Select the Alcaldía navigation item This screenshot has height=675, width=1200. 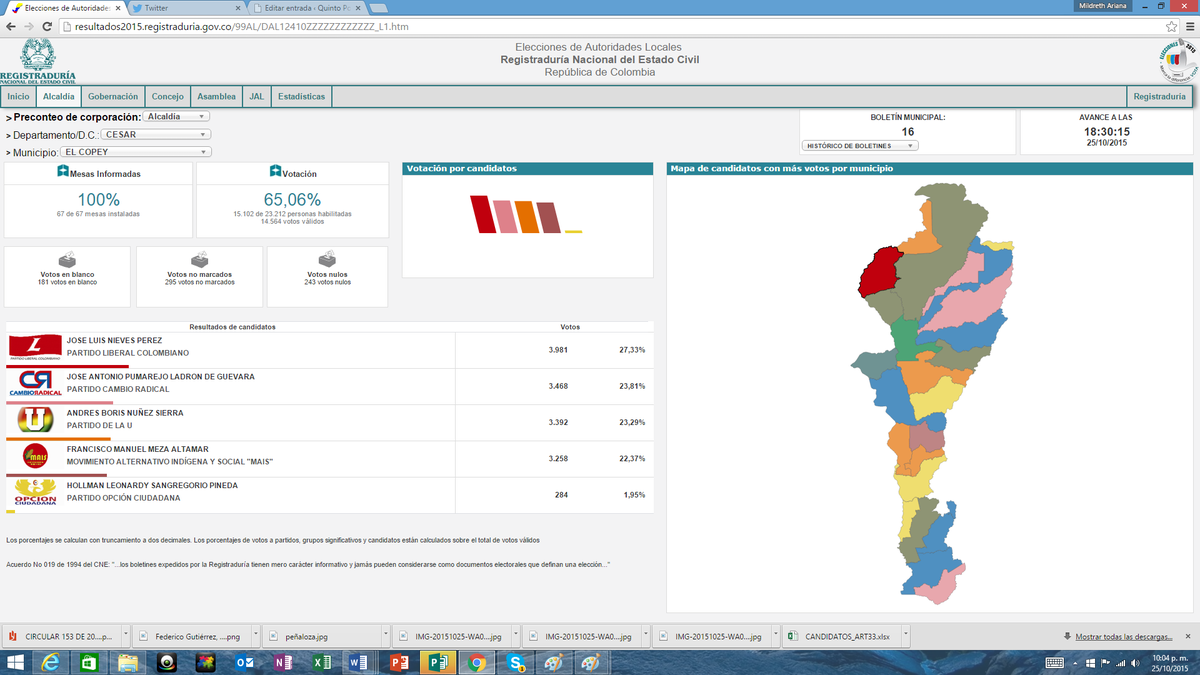point(59,97)
